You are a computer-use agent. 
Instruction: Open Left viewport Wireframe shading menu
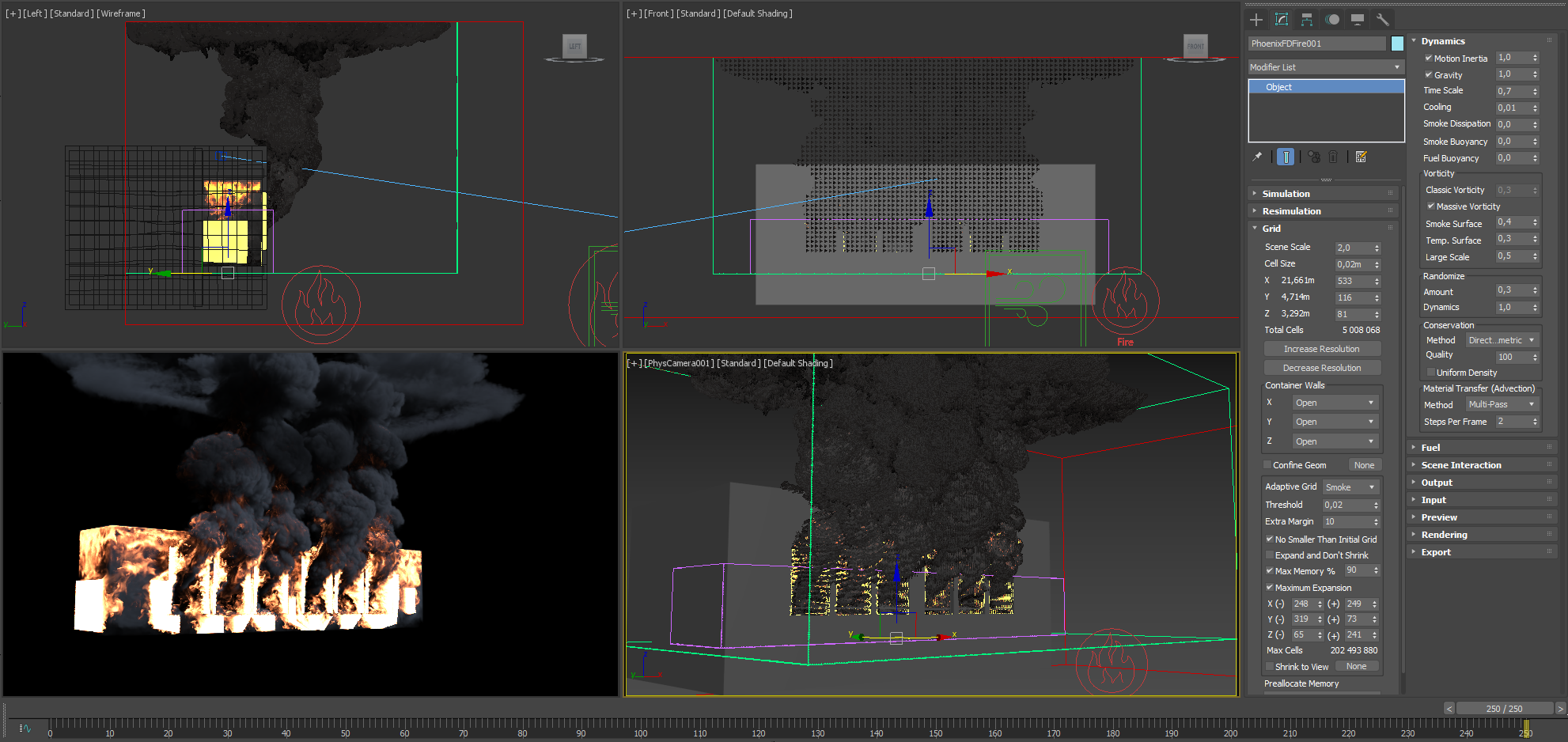click(x=121, y=13)
